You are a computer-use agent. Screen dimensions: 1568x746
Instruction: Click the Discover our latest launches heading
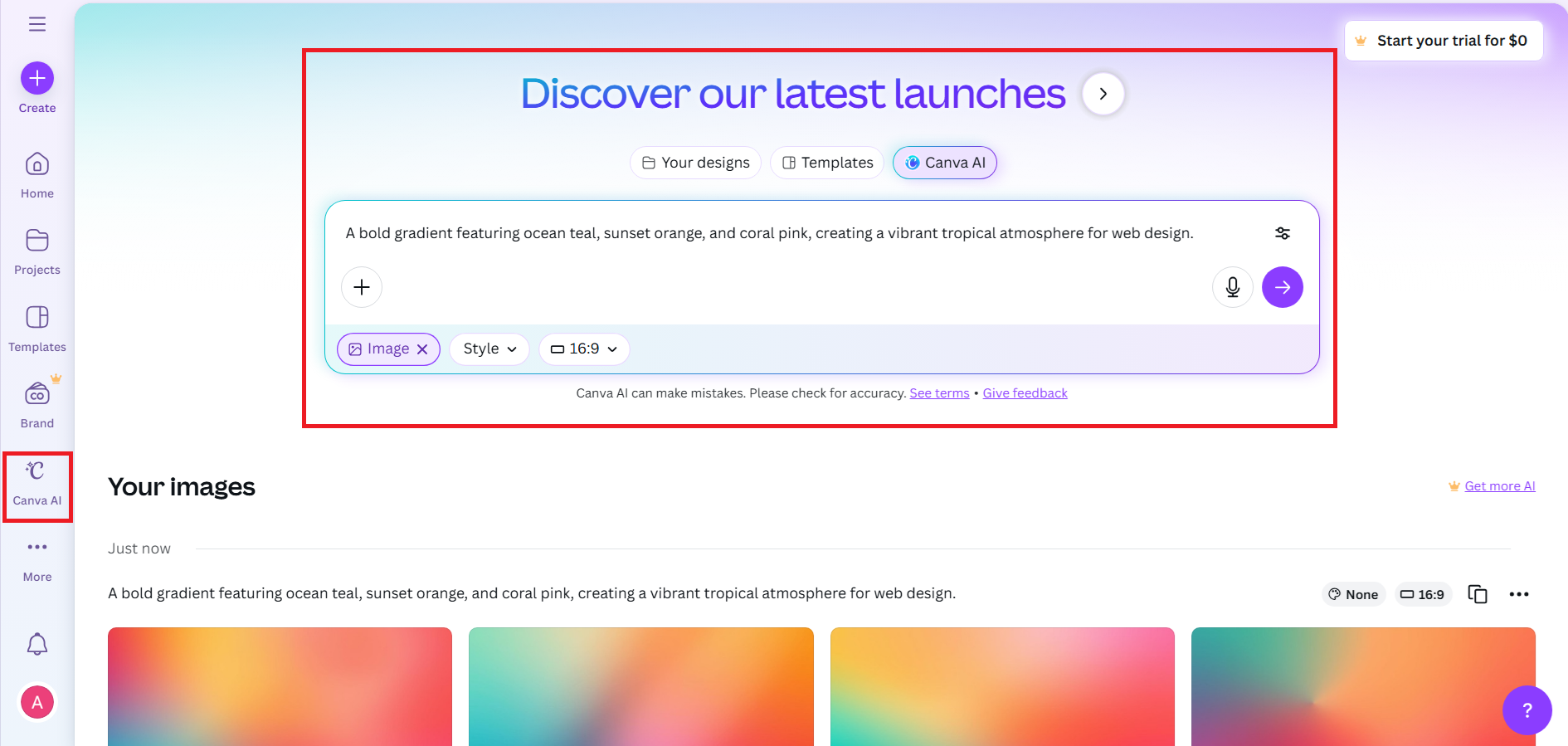(793, 94)
